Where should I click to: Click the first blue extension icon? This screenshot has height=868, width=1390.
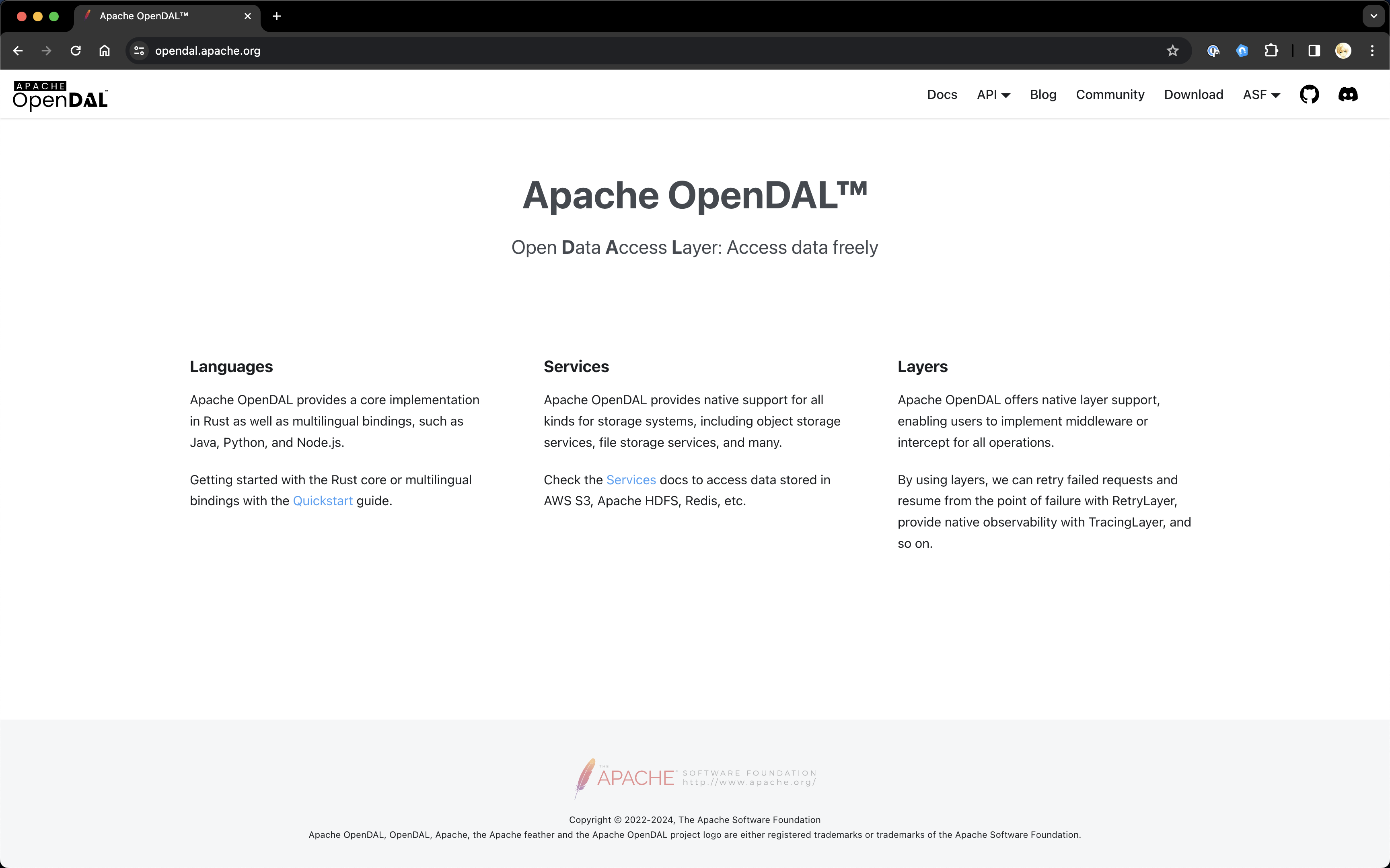1213,51
